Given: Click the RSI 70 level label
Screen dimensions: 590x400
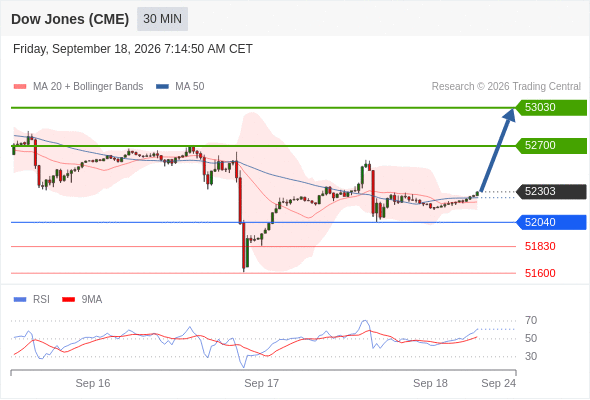Looking at the screenshot, I should [531, 321].
